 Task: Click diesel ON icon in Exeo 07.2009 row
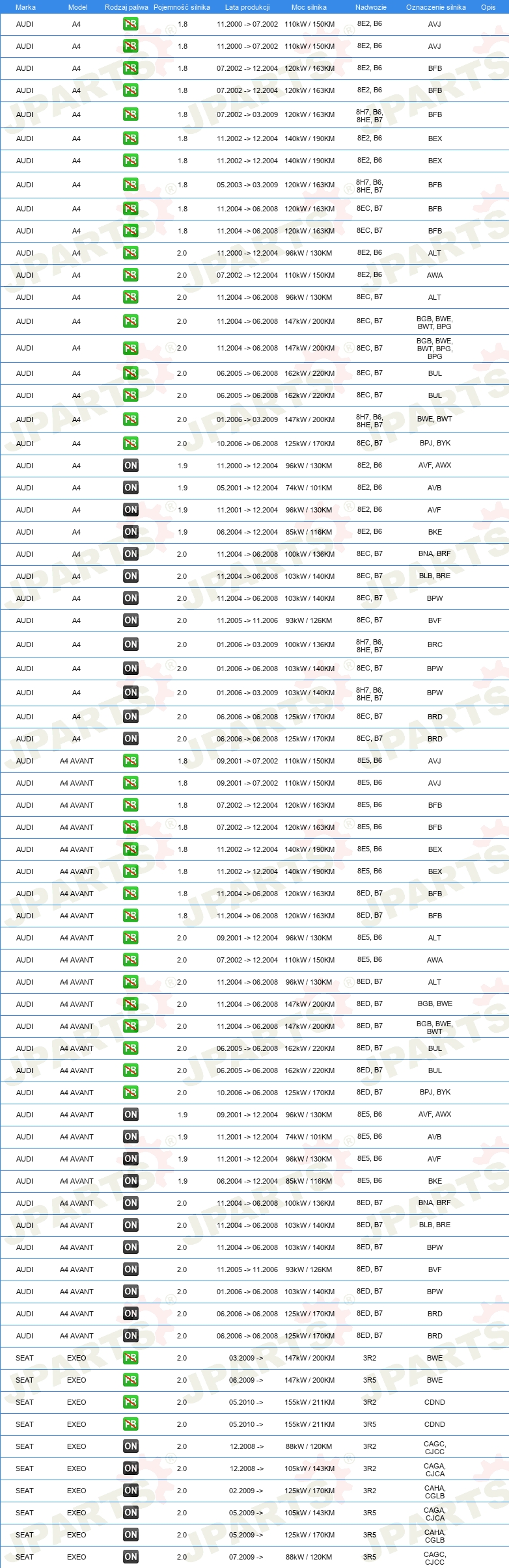tap(131, 1557)
